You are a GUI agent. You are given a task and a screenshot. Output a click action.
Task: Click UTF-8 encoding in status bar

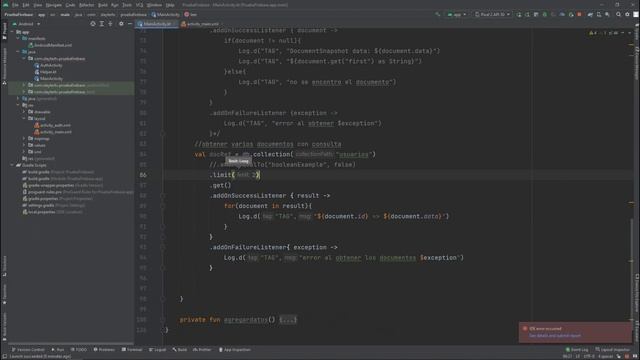(x=589, y=356)
